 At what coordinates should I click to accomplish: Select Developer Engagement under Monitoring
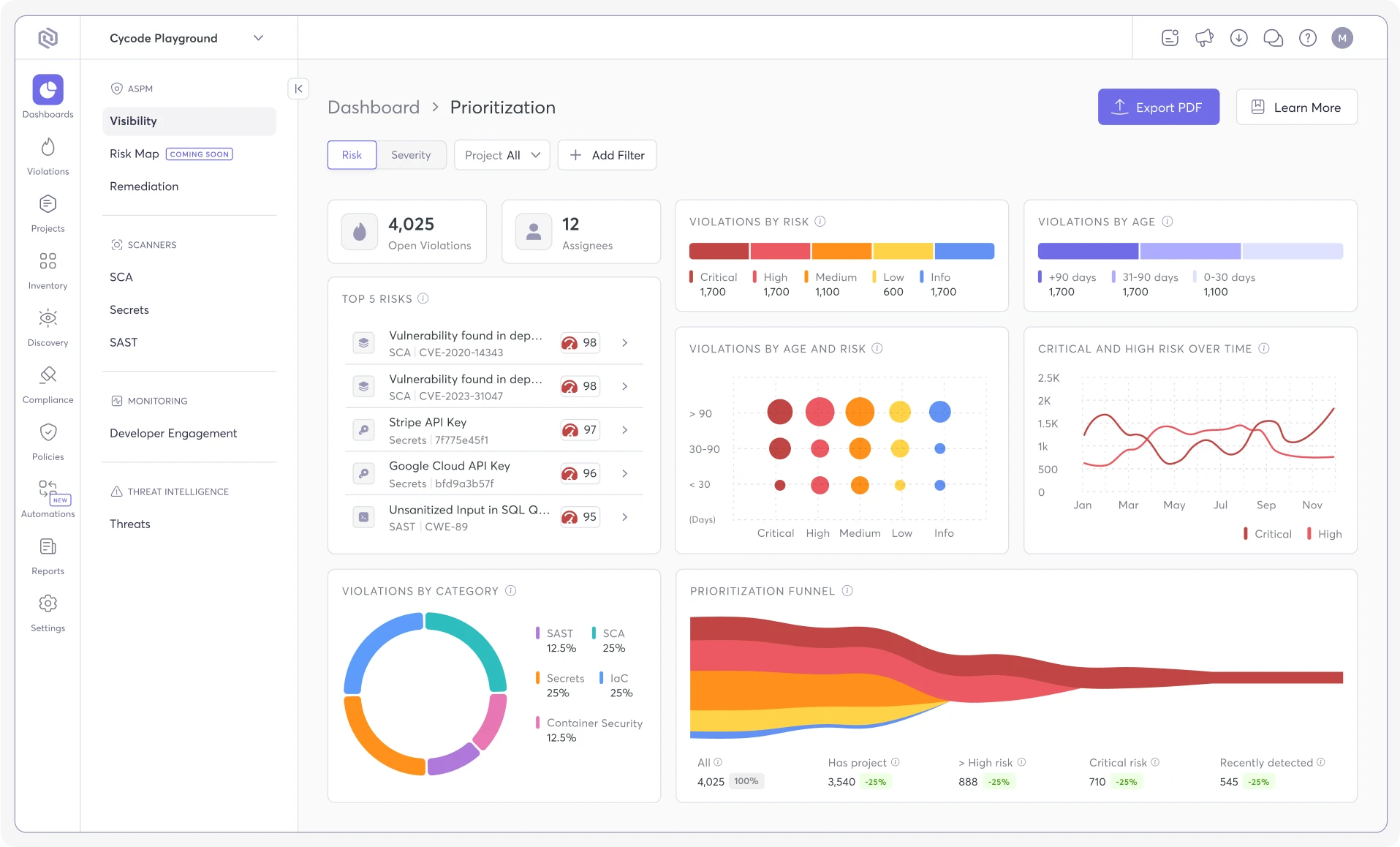173,433
